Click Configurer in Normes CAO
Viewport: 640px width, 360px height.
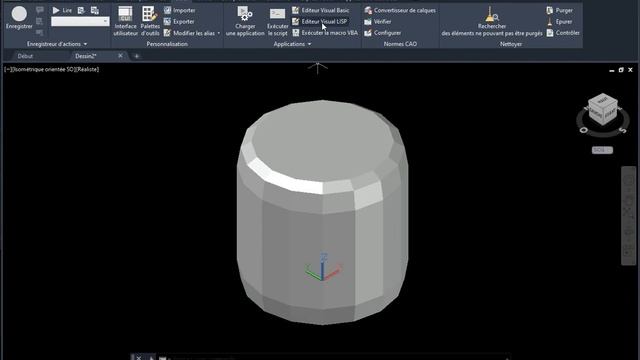pyautogui.click(x=382, y=33)
